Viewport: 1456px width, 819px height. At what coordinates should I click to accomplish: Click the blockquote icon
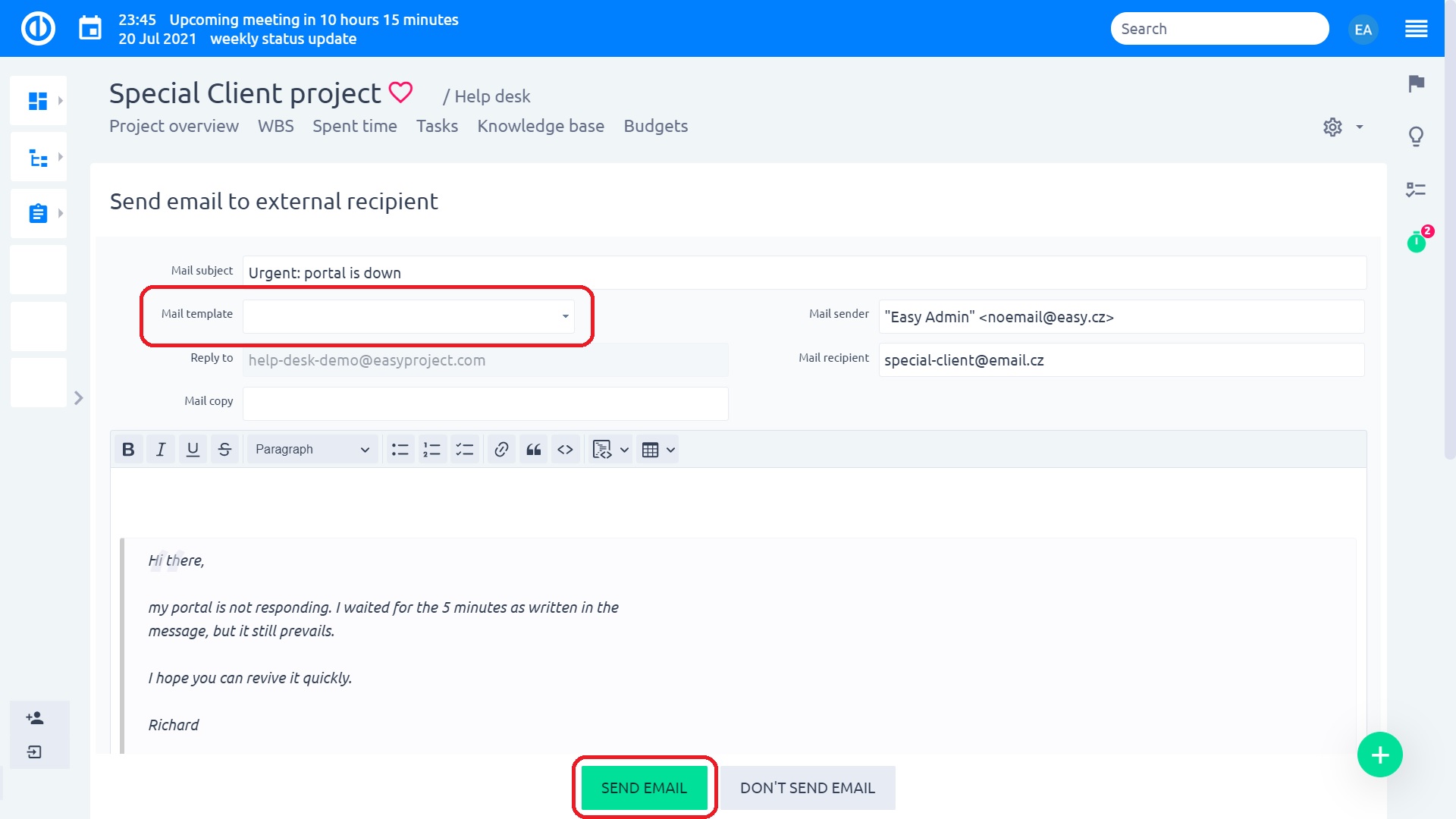click(x=534, y=449)
